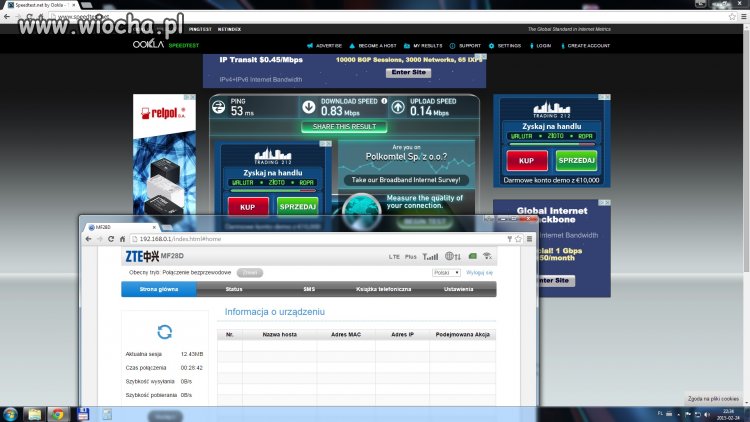This screenshot has width=750, height=422.
Task: Click red KUP button in right ad
Action: 527,161
